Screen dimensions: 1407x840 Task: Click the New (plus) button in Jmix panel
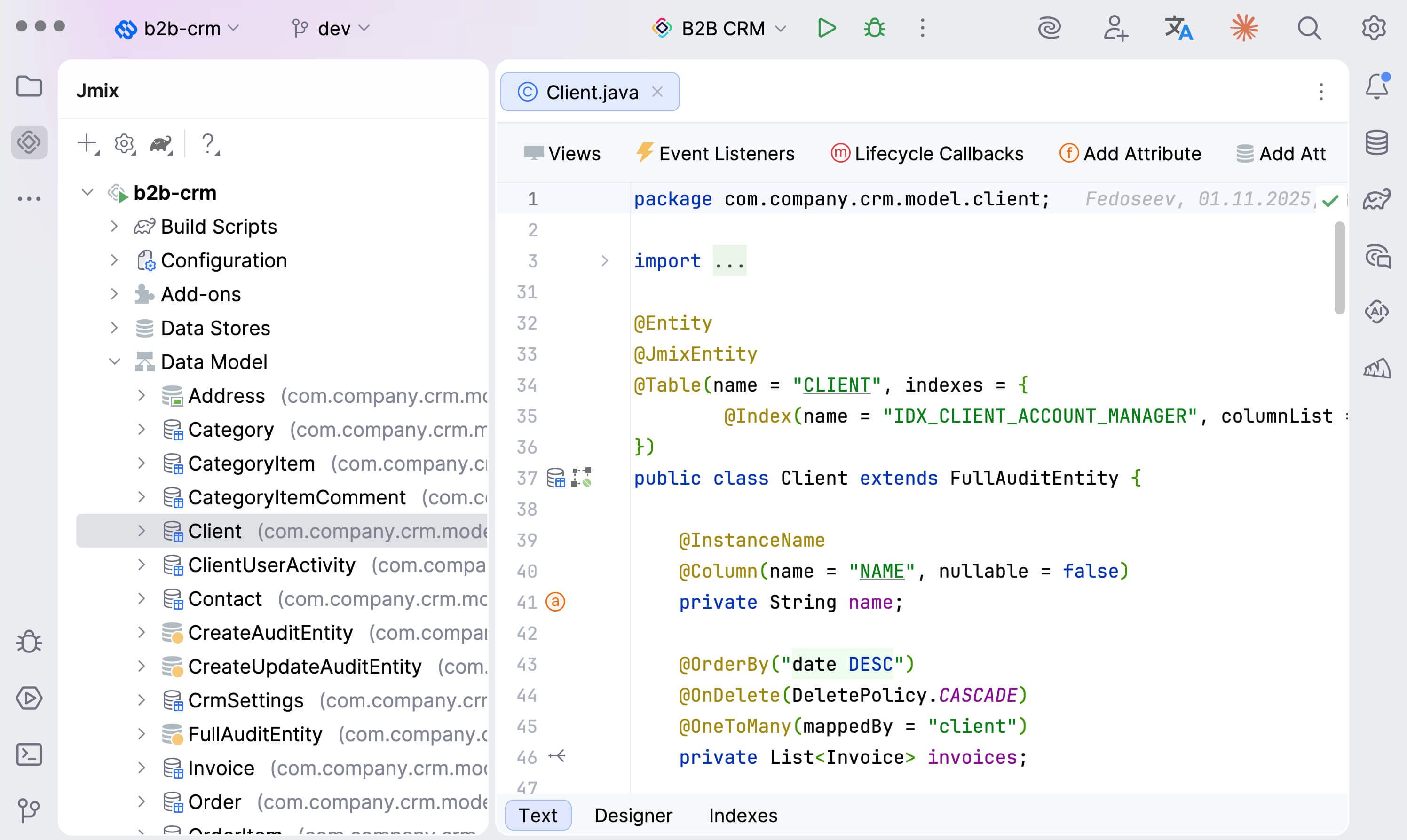[88, 144]
